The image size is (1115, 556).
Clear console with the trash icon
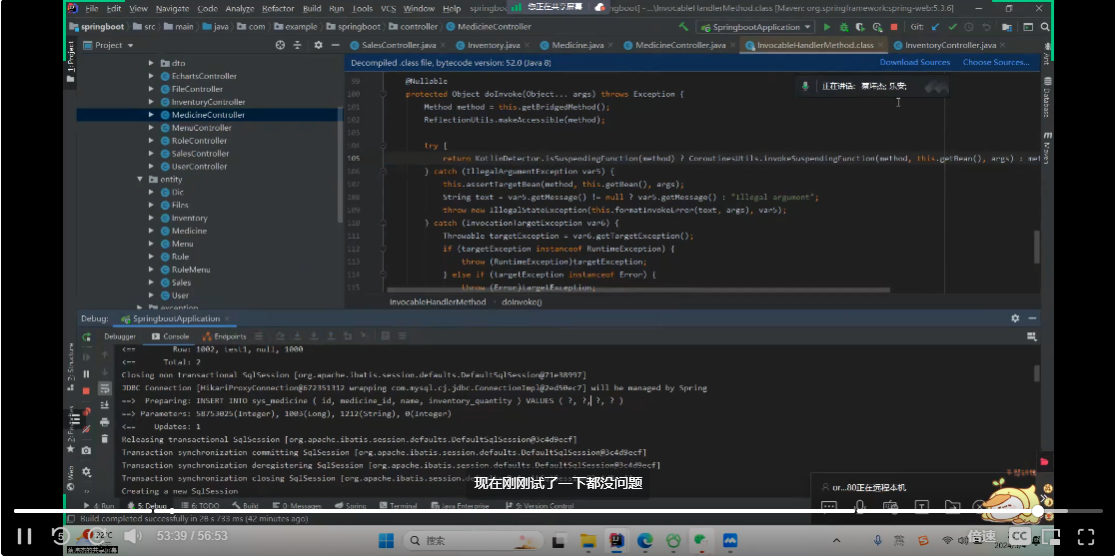click(105, 439)
